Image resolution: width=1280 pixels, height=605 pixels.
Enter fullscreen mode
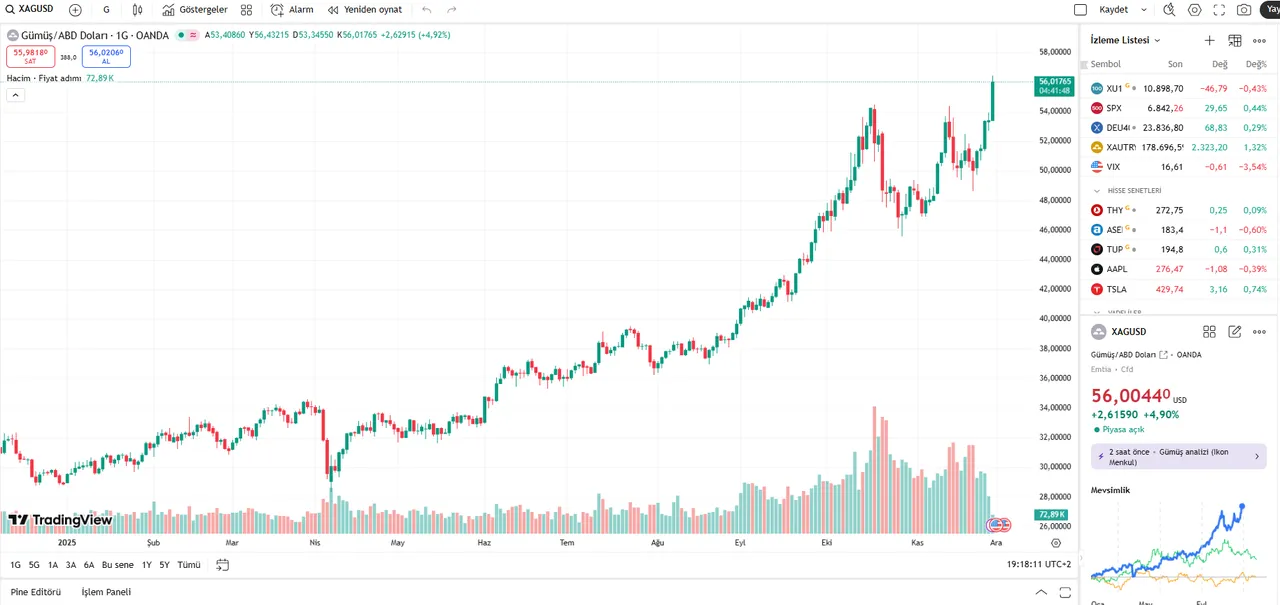(x=1219, y=10)
